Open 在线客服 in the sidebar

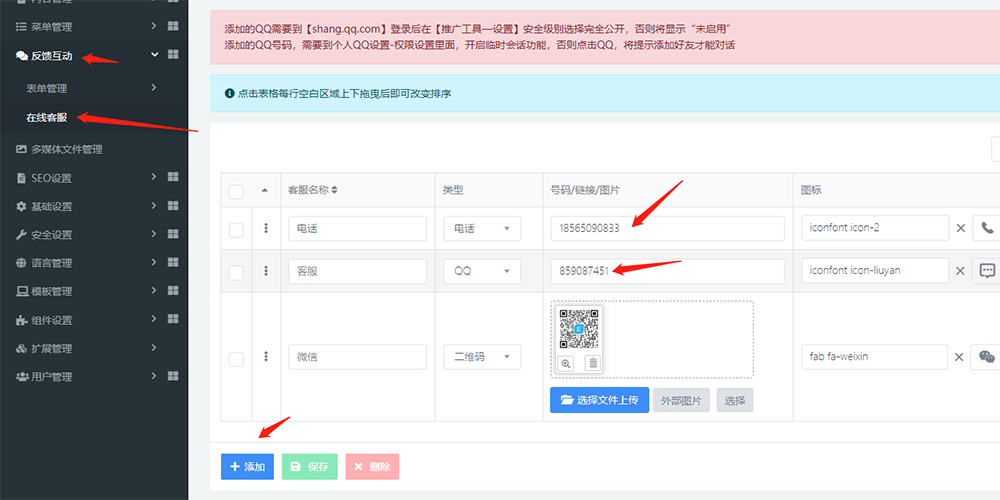(x=47, y=118)
